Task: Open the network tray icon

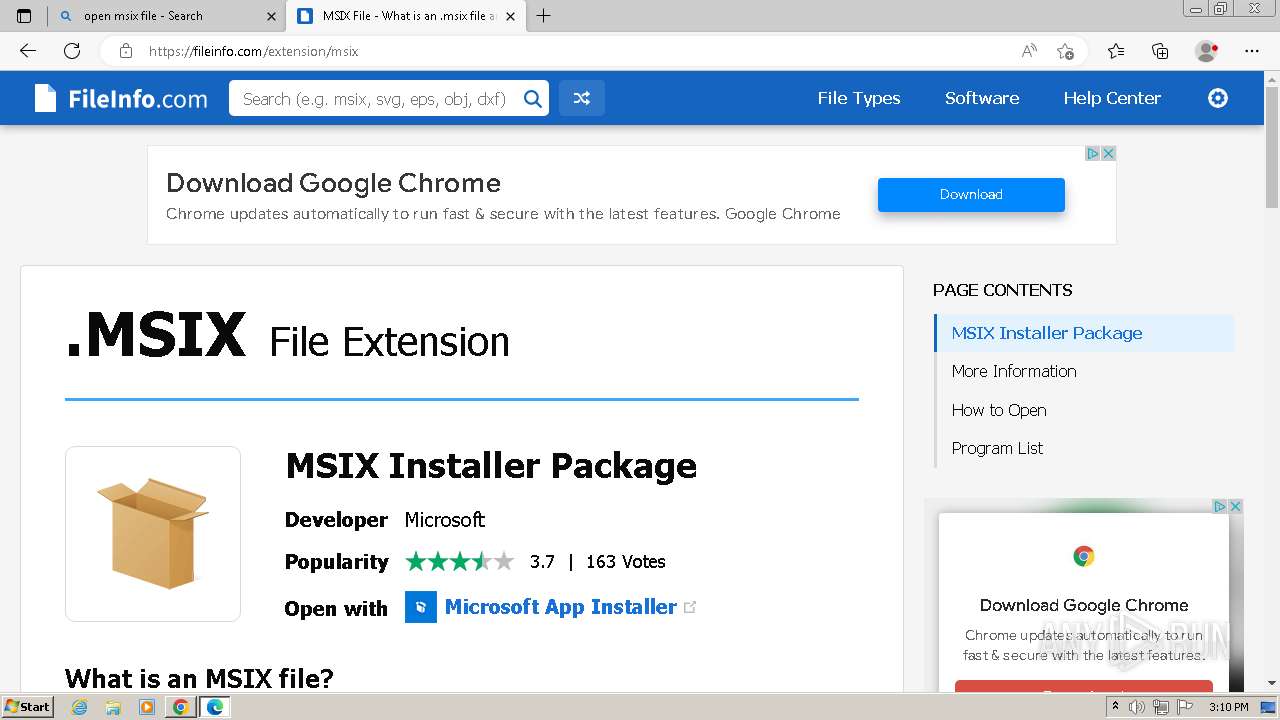Action: coord(1160,707)
